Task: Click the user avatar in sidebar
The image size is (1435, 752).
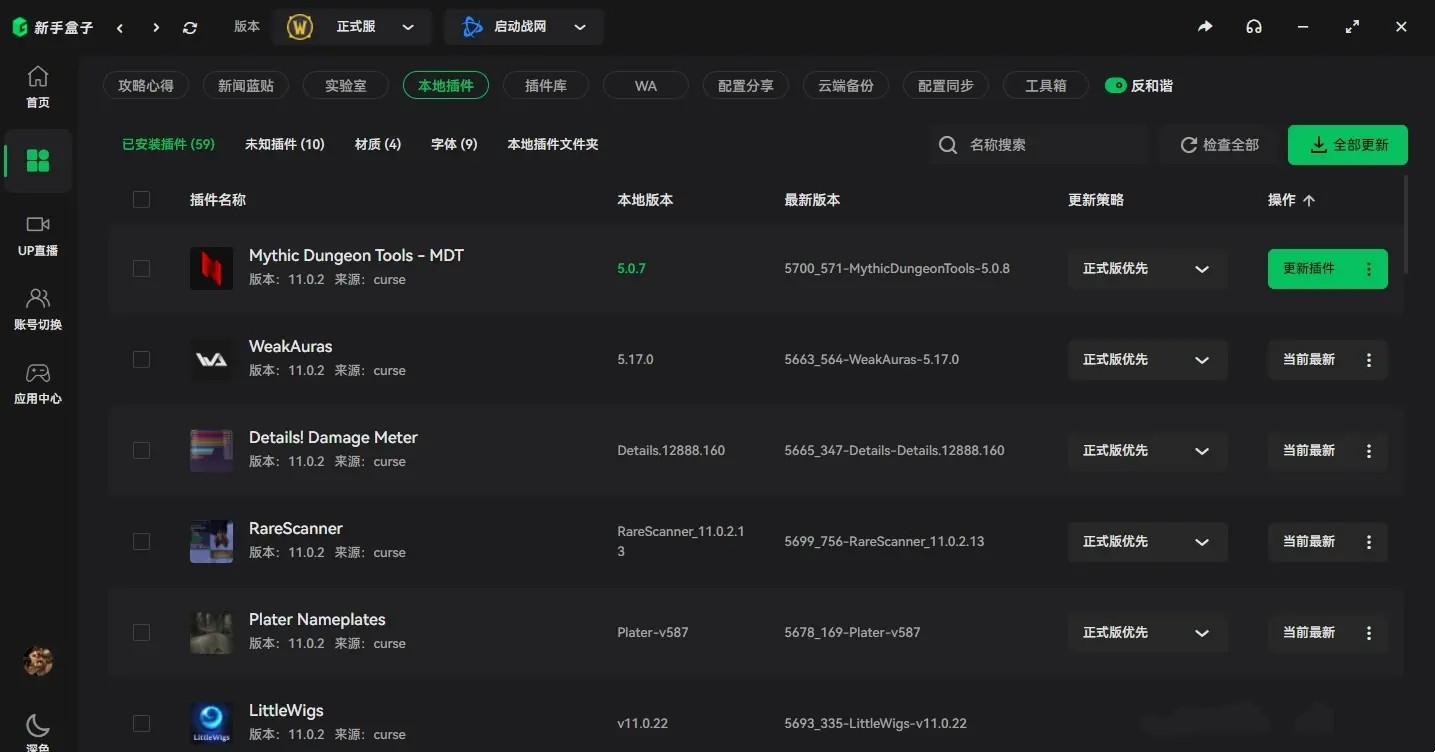Action: pyautogui.click(x=38, y=661)
